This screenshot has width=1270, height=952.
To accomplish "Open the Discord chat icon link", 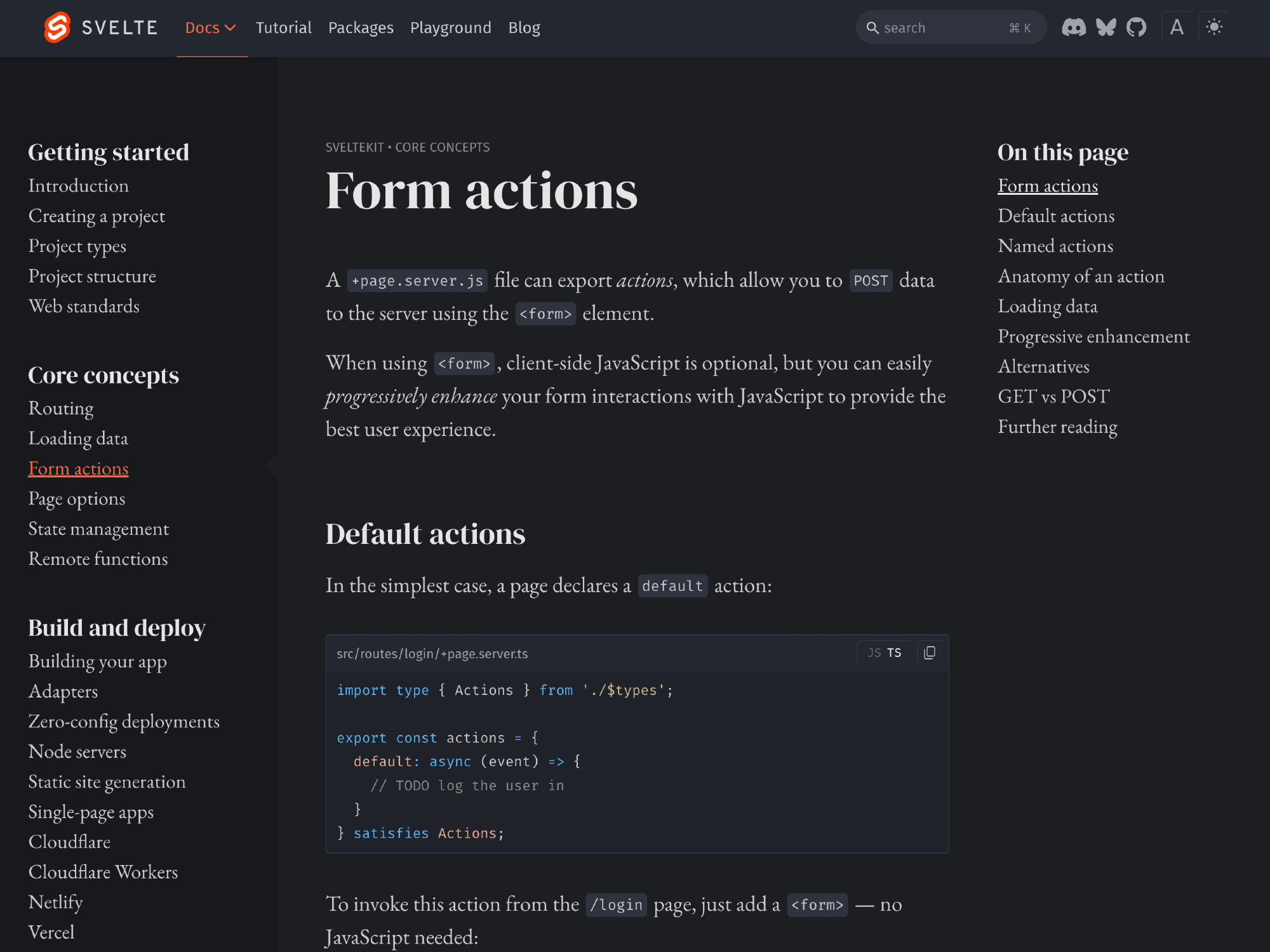I will pyautogui.click(x=1074, y=27).
